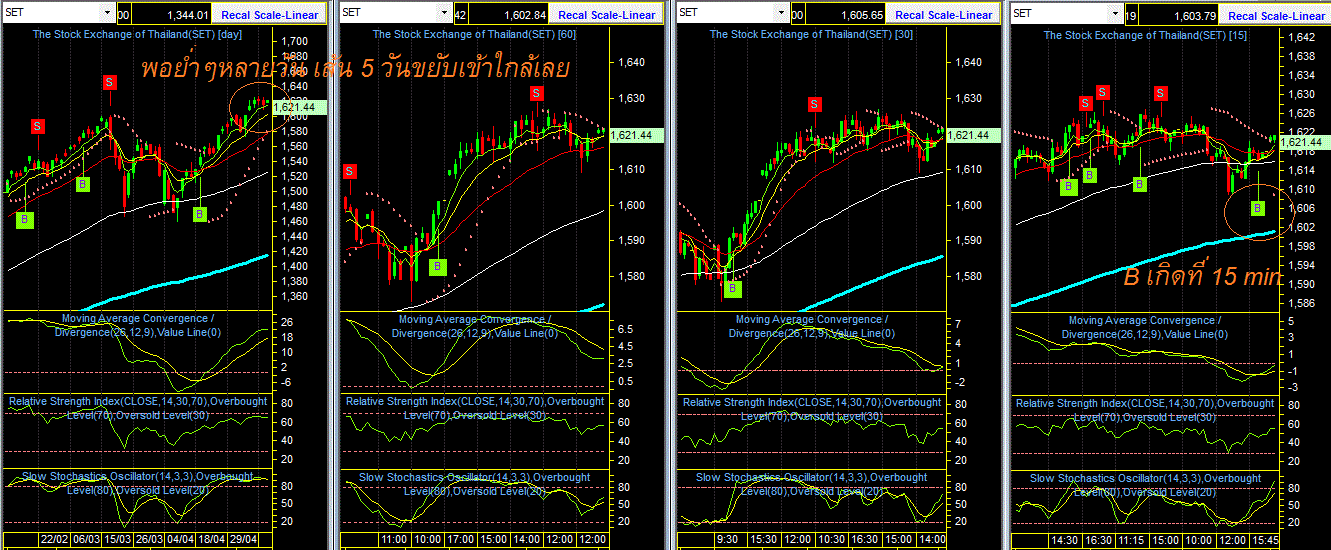Click Recal Scale-Linear in the 60-minute chart
This screenshot has height=550, width=1331.
[x=607, y=14]
